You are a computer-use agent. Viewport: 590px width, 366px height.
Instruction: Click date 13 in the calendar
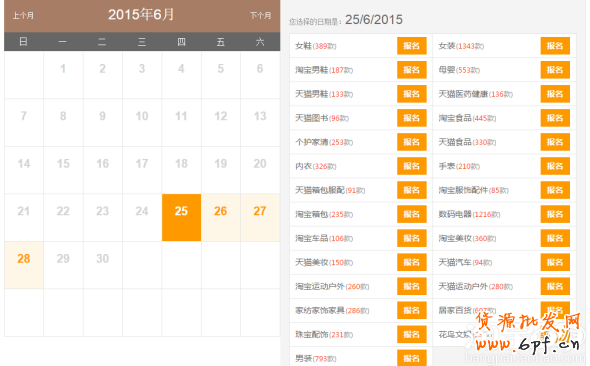(x=260, y=123)
